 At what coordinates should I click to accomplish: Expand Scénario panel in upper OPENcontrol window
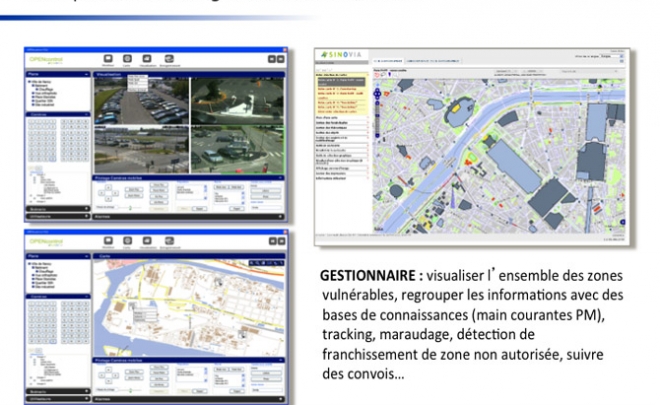tap(86, 209)
